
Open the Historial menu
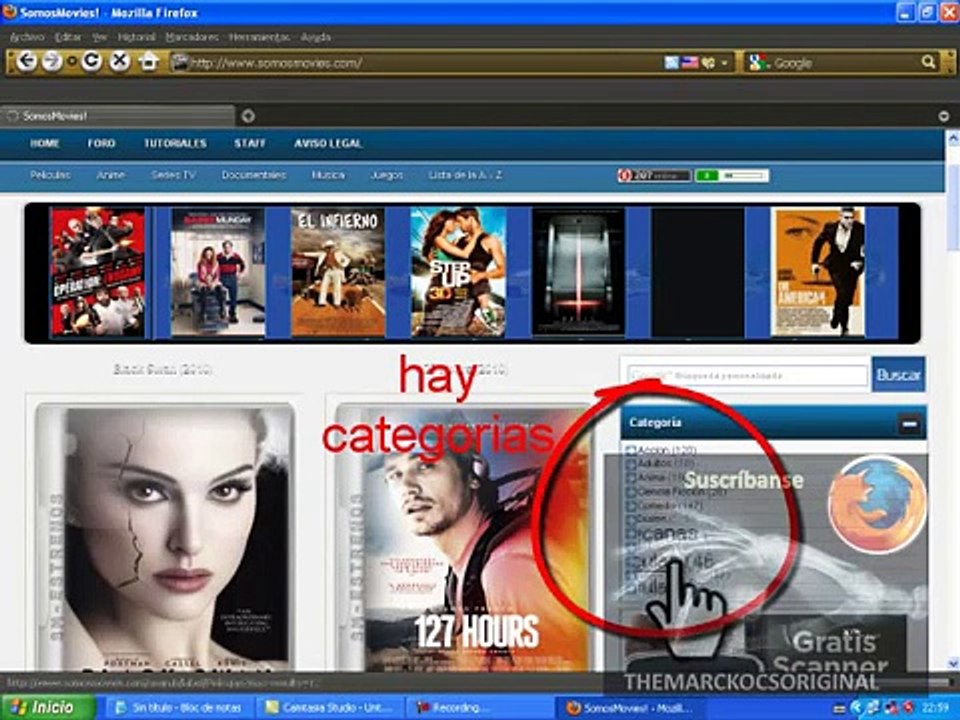pos(136,37)
